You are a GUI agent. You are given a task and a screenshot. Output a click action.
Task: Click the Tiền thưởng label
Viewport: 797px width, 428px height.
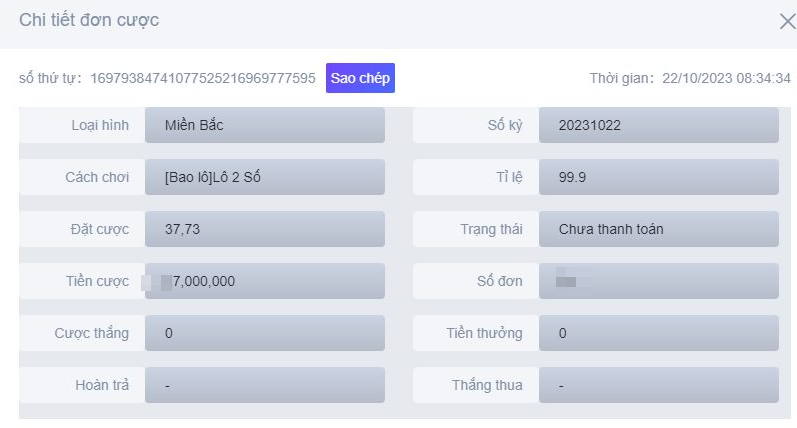(484, 333)
